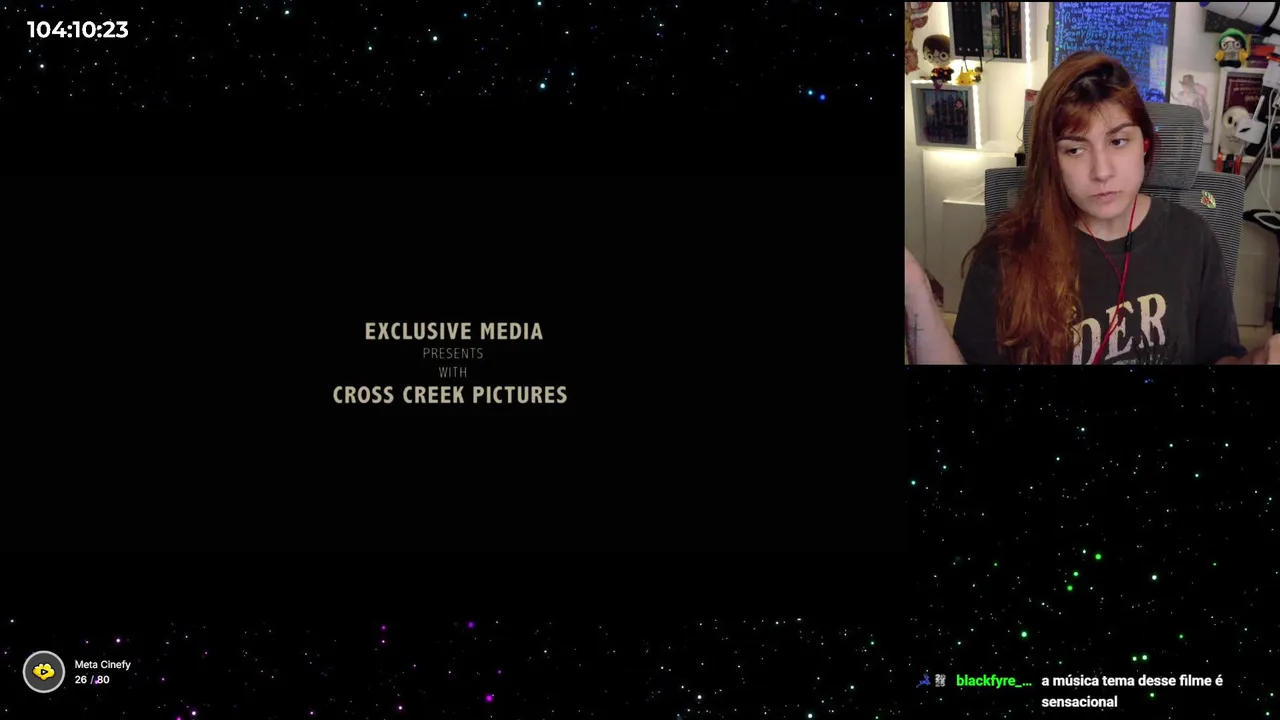Click the 26 / 80 goal counter

(92, 680)
